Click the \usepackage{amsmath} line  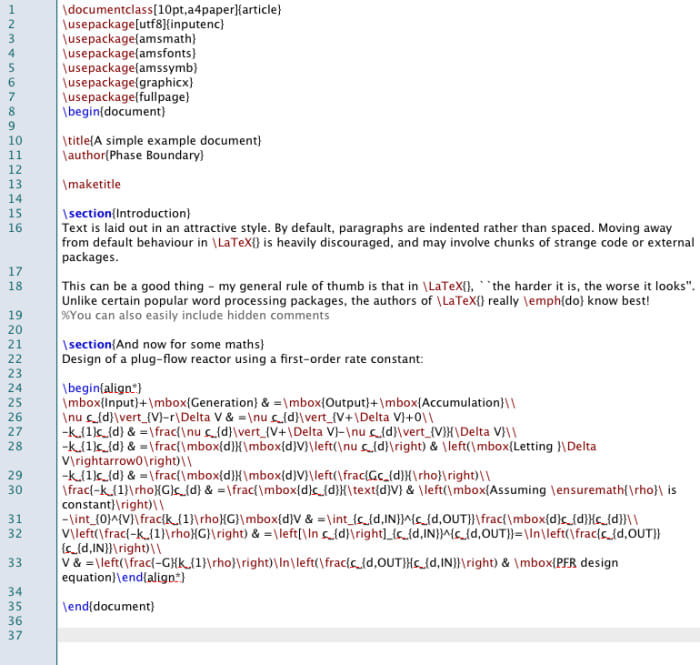click(x=129, y=39)
